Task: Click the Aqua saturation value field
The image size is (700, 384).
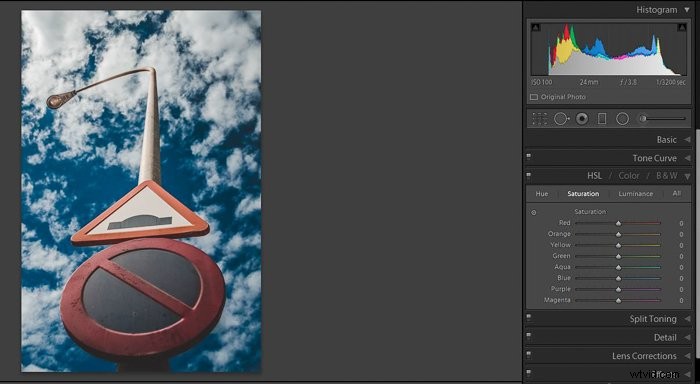Action: (x=681, y=267)
